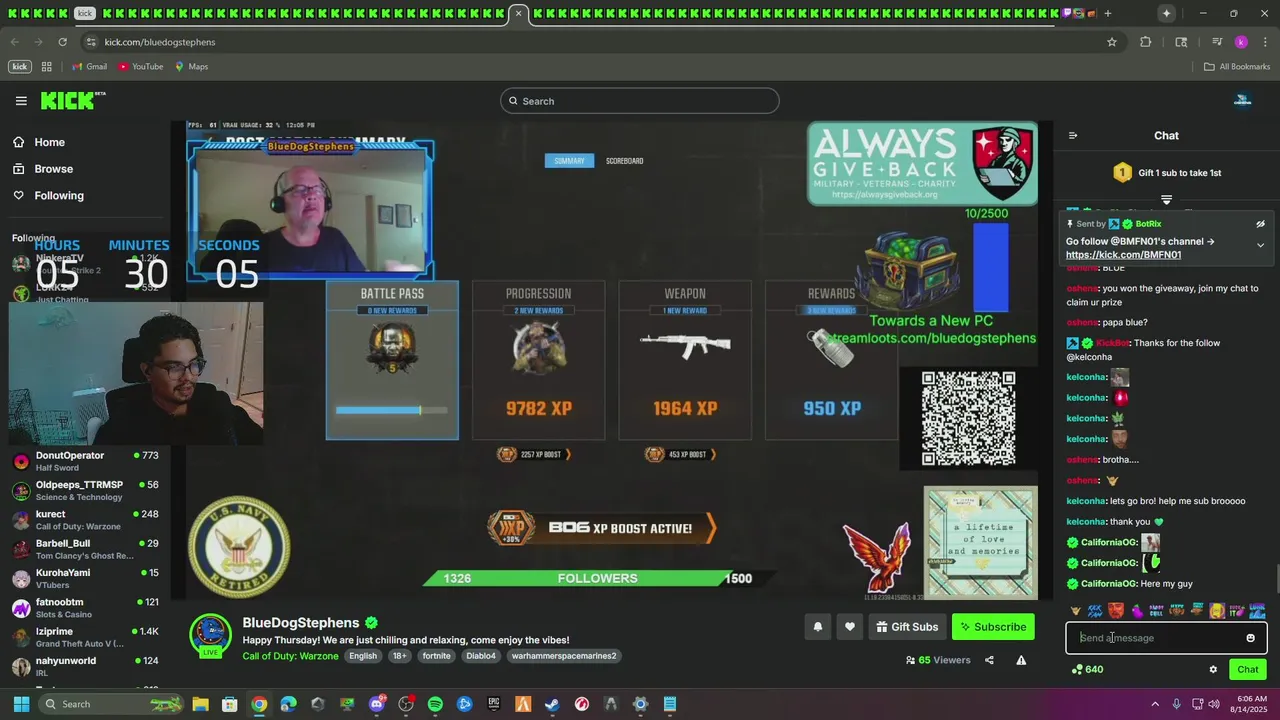Image resolution: width=1280 pixels, height=720 pixels.
Task: Open the Chrome apps grid icon in bookmarks bar
Action: 46,67
